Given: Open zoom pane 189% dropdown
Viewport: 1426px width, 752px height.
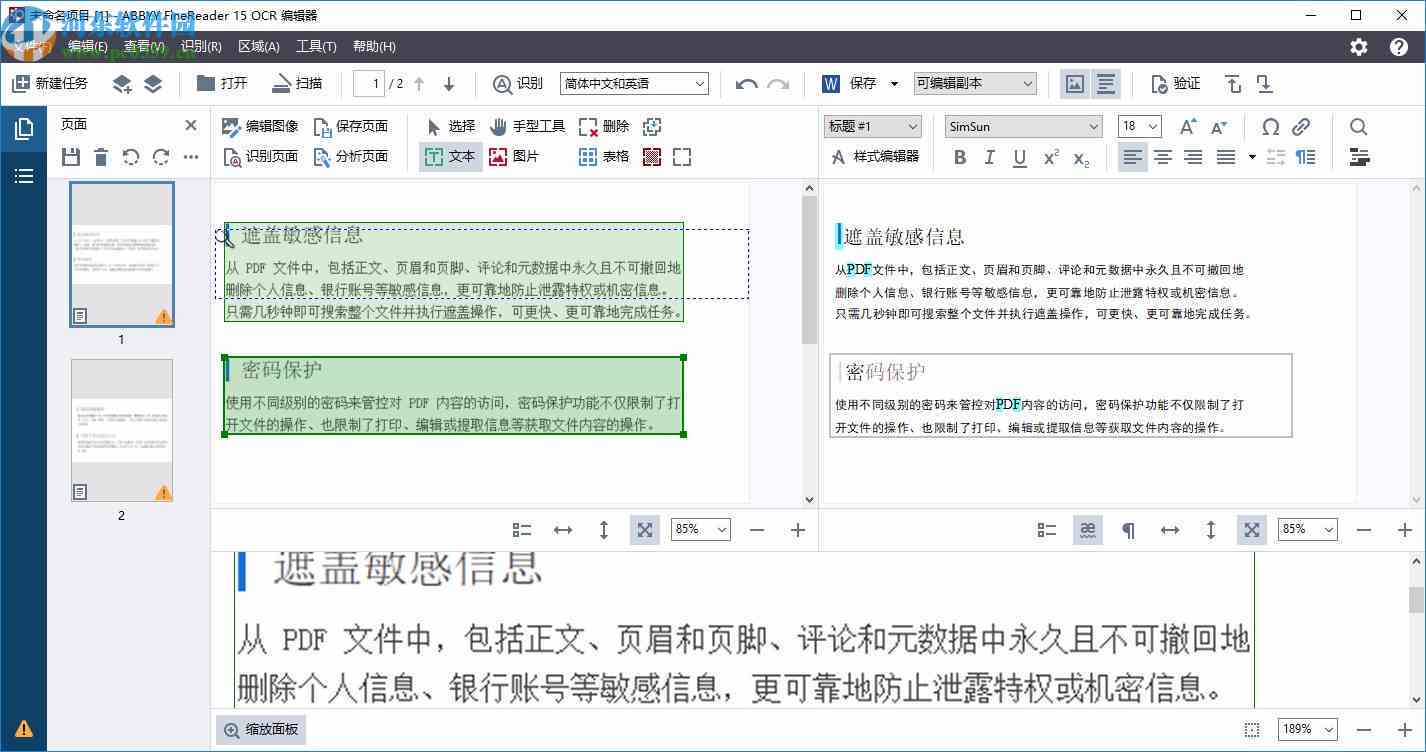Looking at the screenshot, I should tap(1308, 730).
